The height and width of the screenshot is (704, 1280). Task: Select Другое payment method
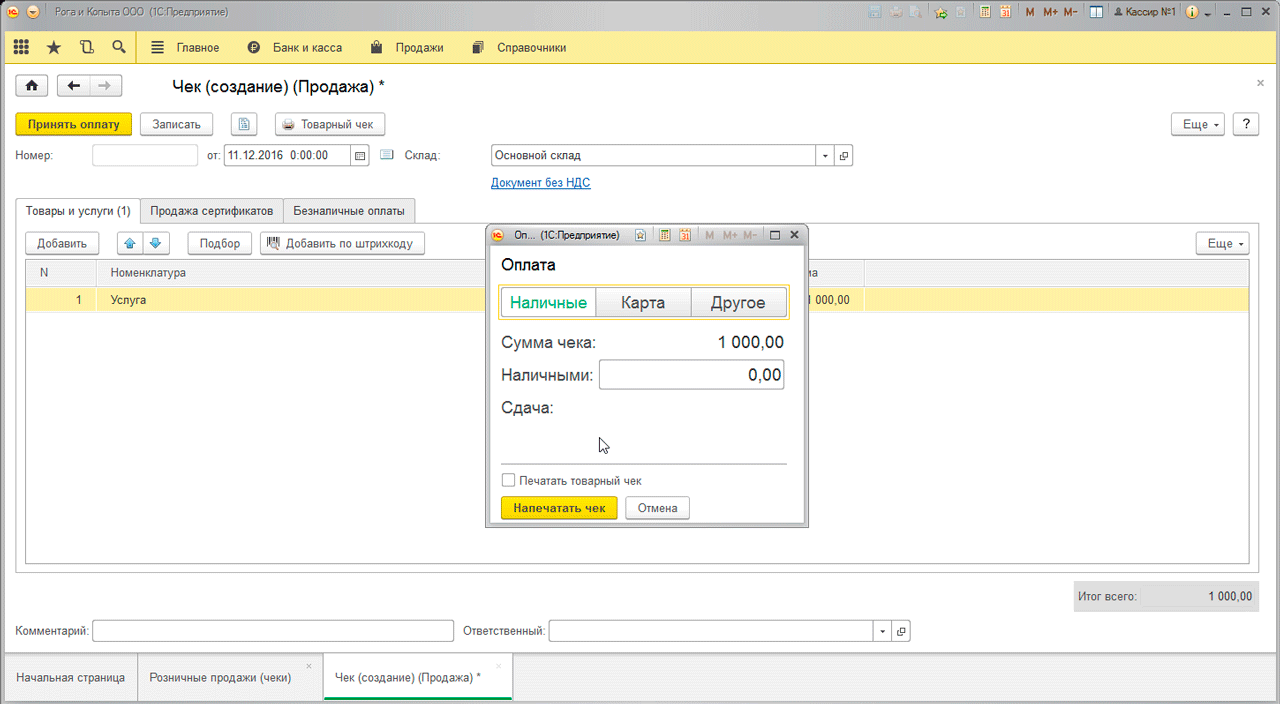point(738,303)
